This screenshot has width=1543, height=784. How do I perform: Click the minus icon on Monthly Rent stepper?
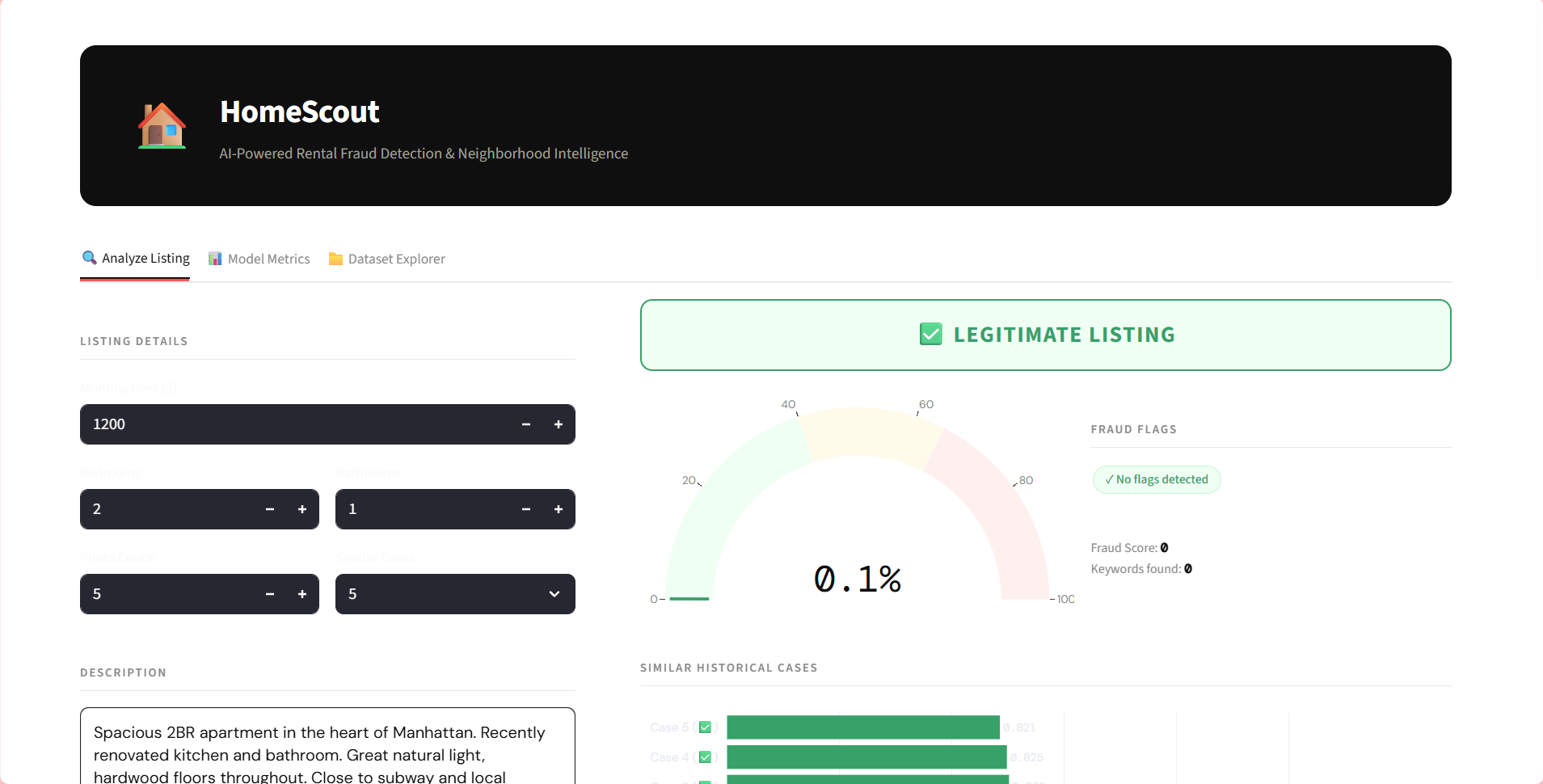(525, 424)
